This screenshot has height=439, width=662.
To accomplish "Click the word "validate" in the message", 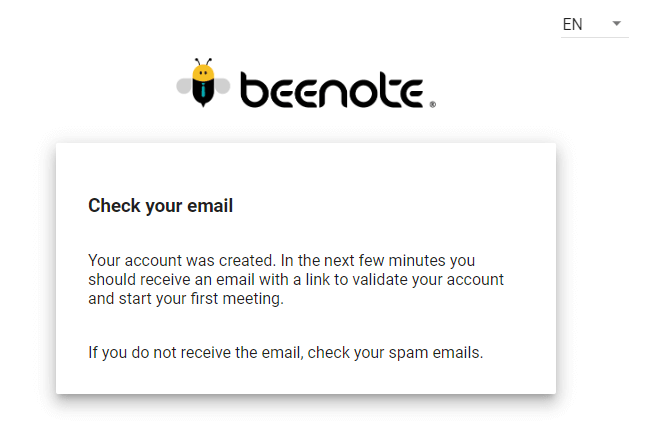I will click(380, 279).
